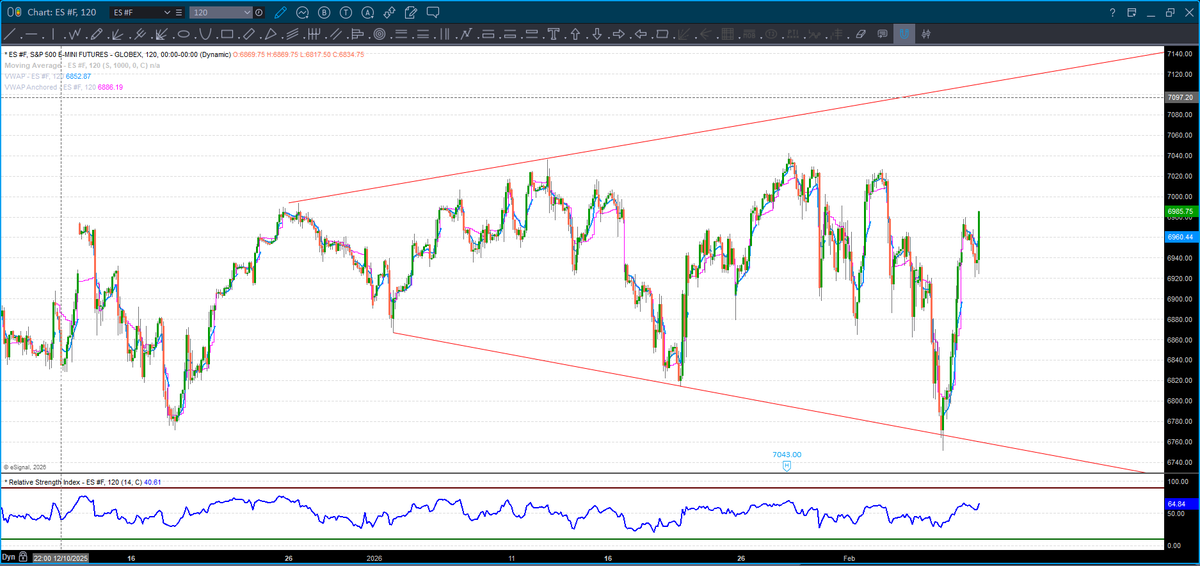This screenshot has height=566, width=1200.
Task: Click the 6960.44 price axis marker
Action: pos(1180,237)
